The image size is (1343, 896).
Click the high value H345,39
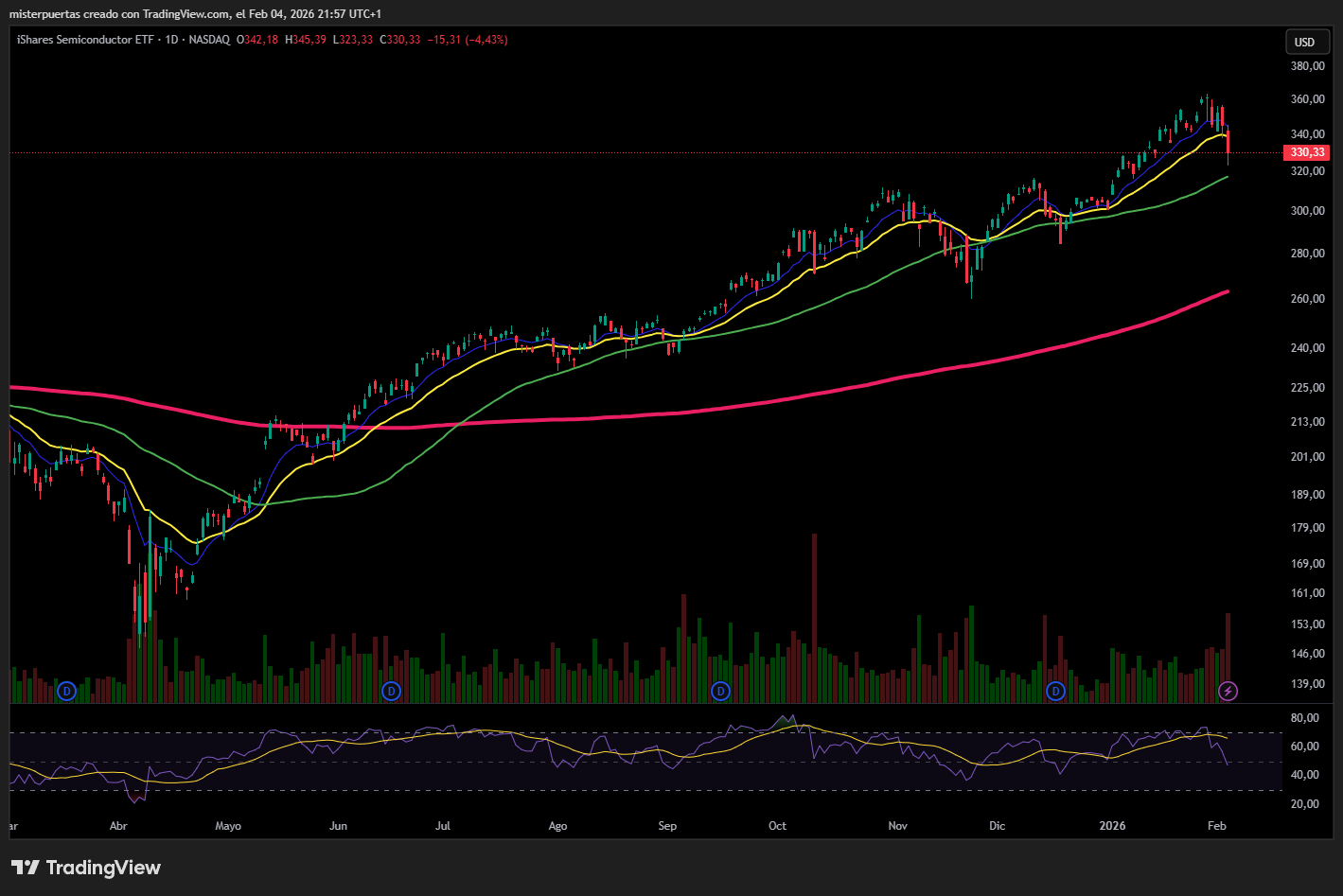pyautogui.click(x=306, y=40)
